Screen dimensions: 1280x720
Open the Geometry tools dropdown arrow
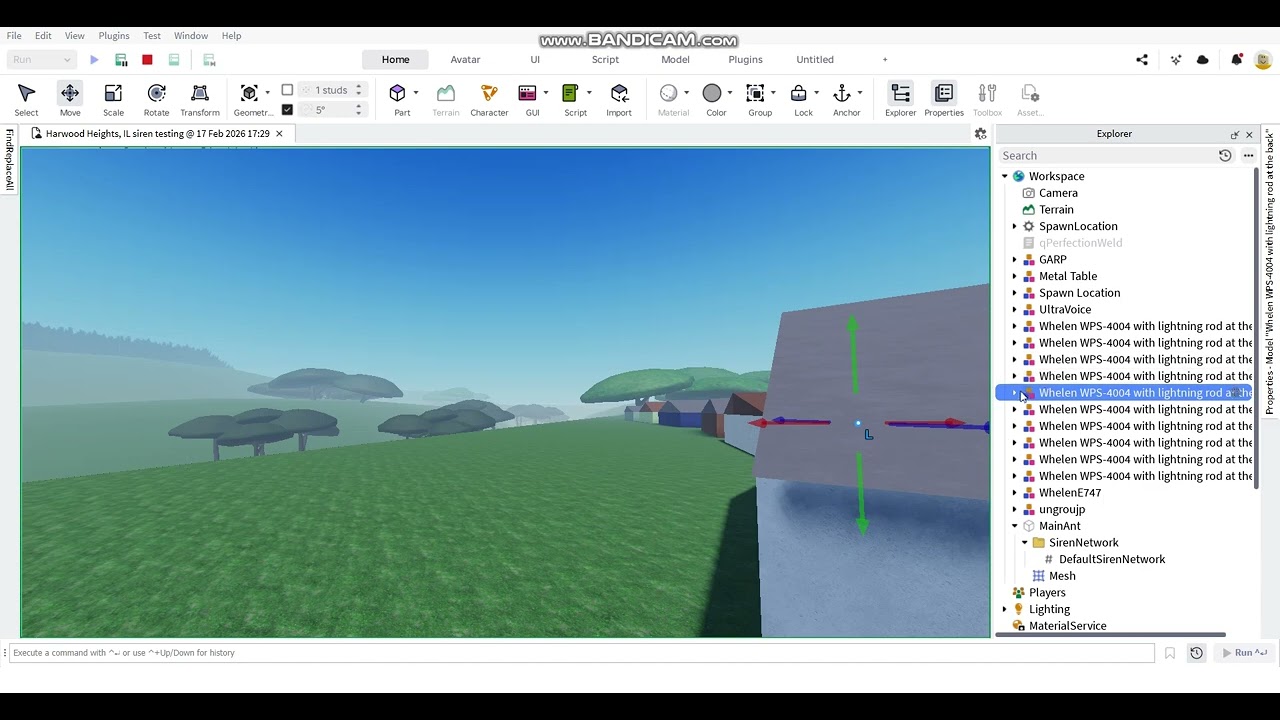267,93
